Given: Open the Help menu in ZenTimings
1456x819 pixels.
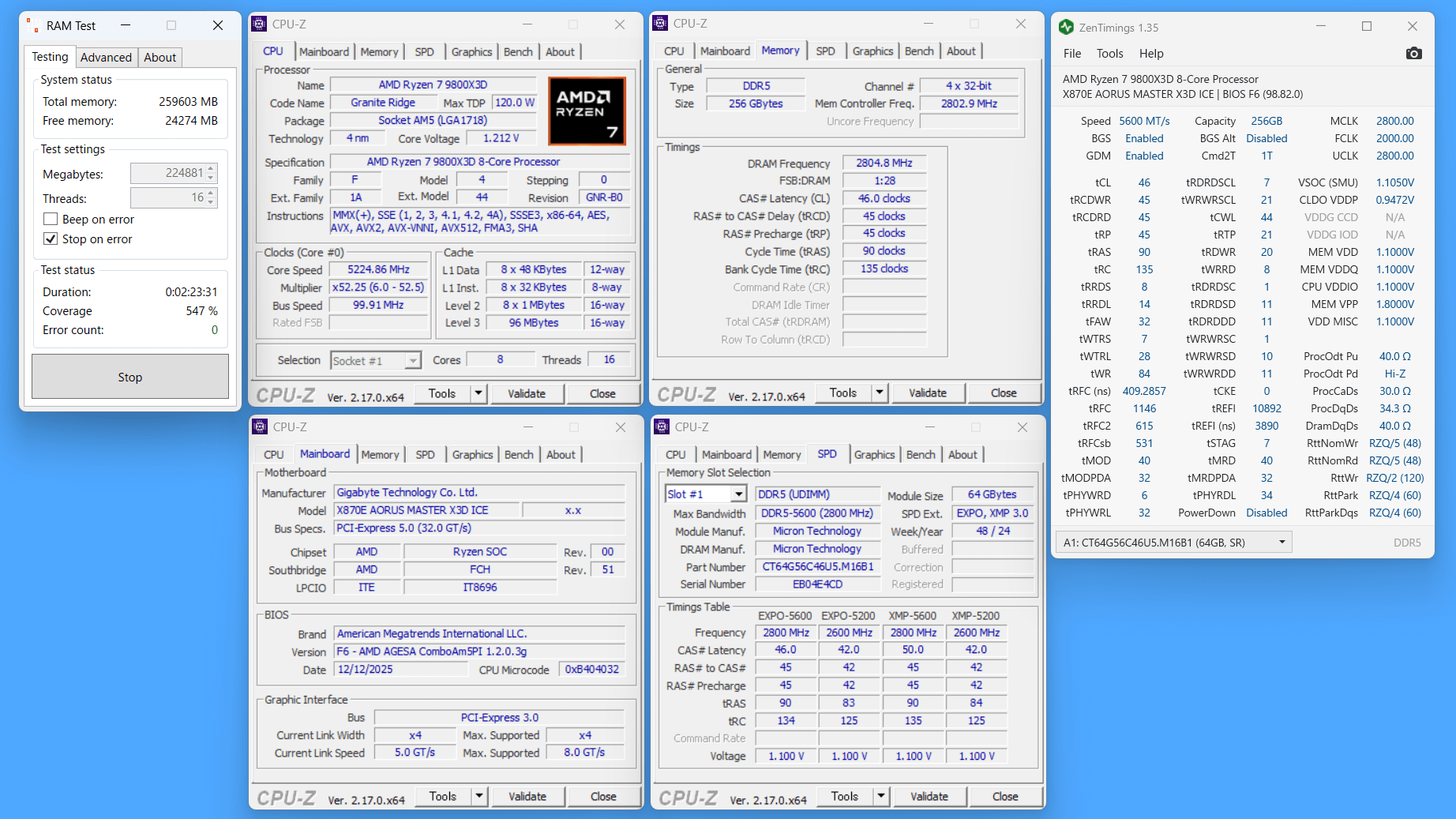Looking at the screenshot, I should pos(1150,54).
